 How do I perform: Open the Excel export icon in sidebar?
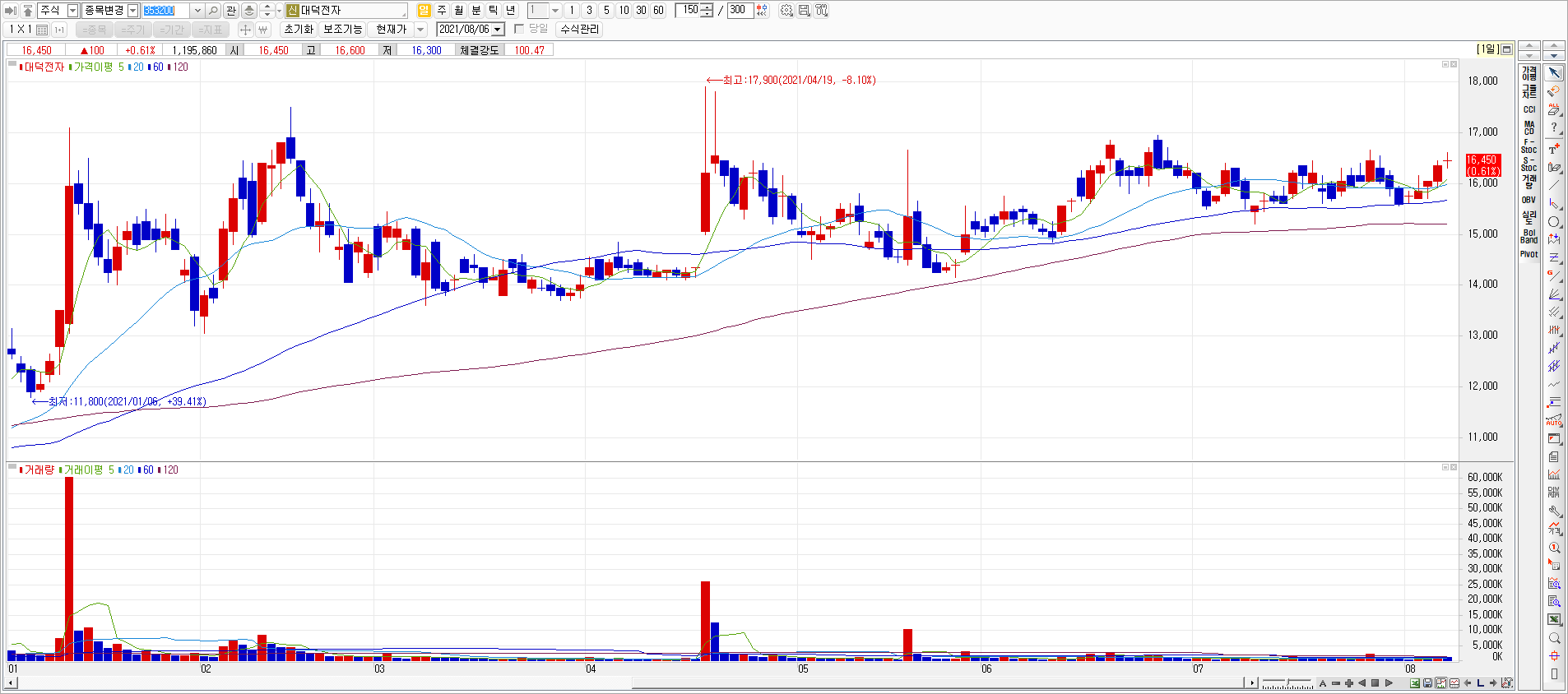click(x=1554, y=619)
